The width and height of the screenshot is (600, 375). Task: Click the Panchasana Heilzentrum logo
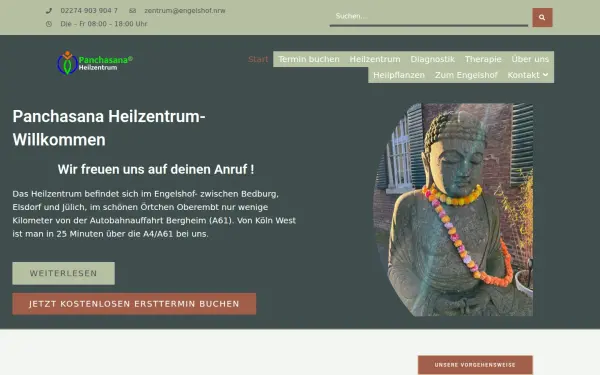95,63
